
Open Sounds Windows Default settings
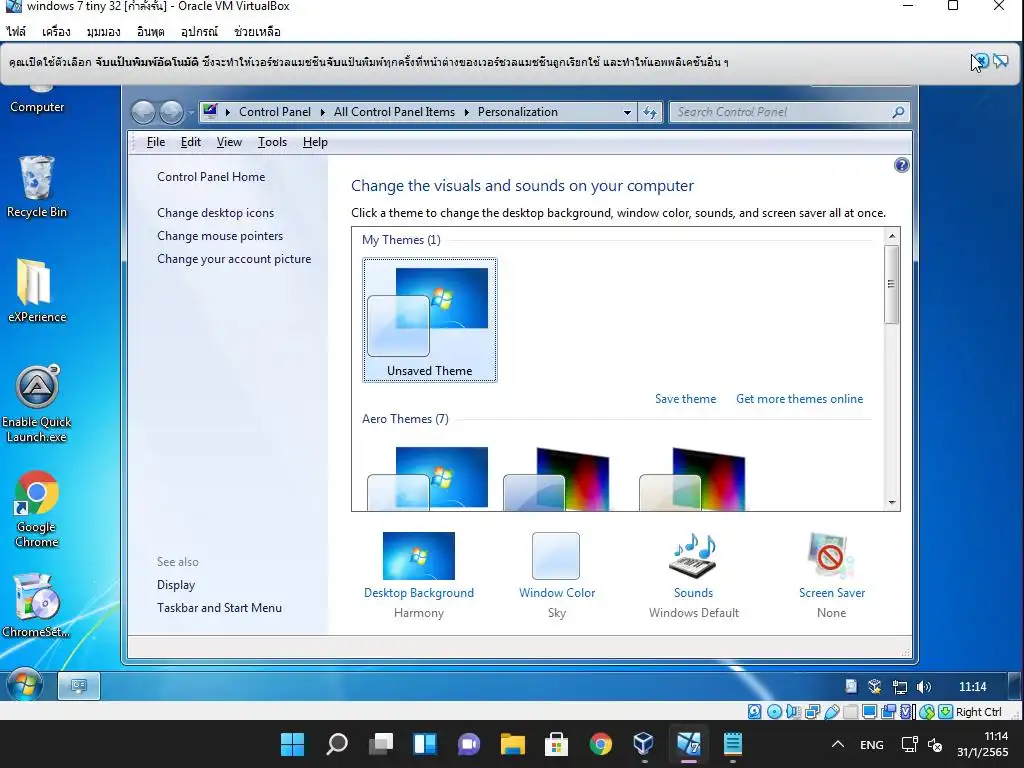pyautogui.click(x=694, y=575)
